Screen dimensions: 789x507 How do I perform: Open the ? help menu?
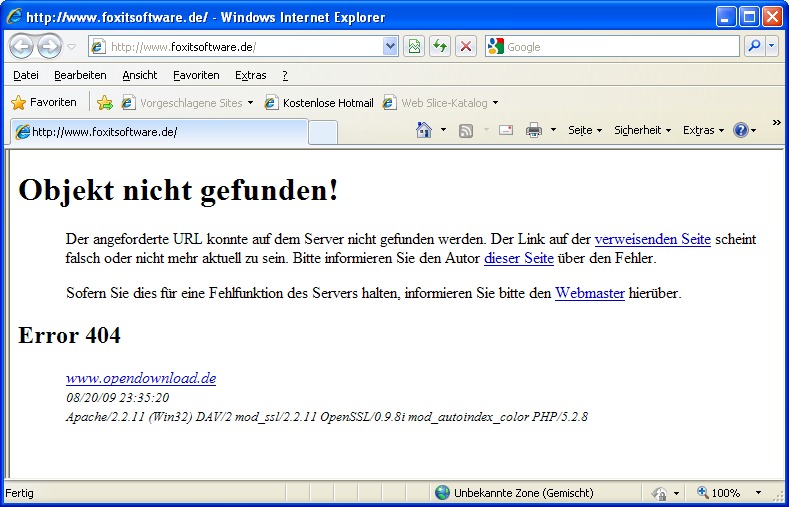click(285, 75)
